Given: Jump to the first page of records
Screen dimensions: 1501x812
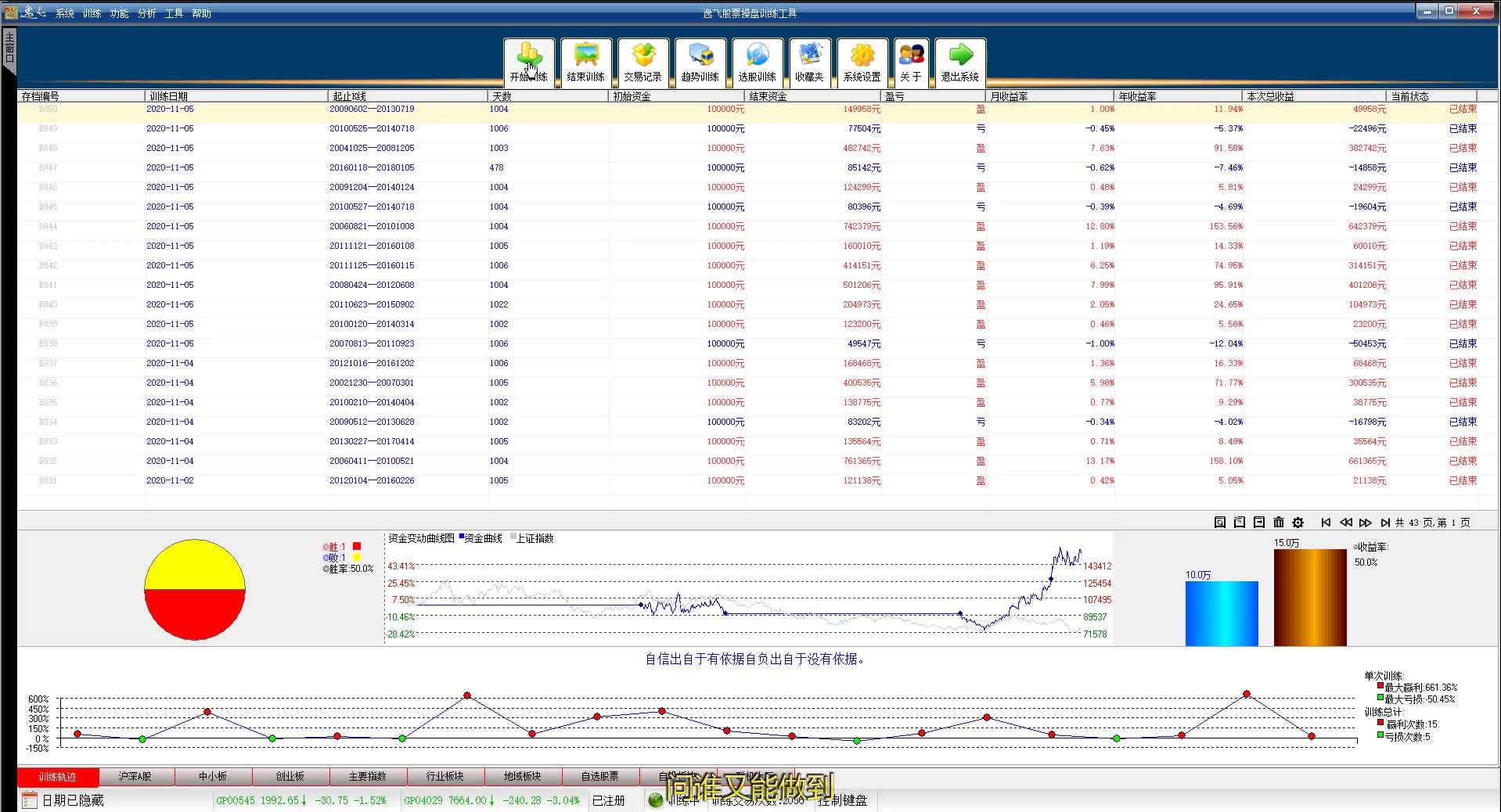Looking at the screenshot, I should click(1326, 523).
